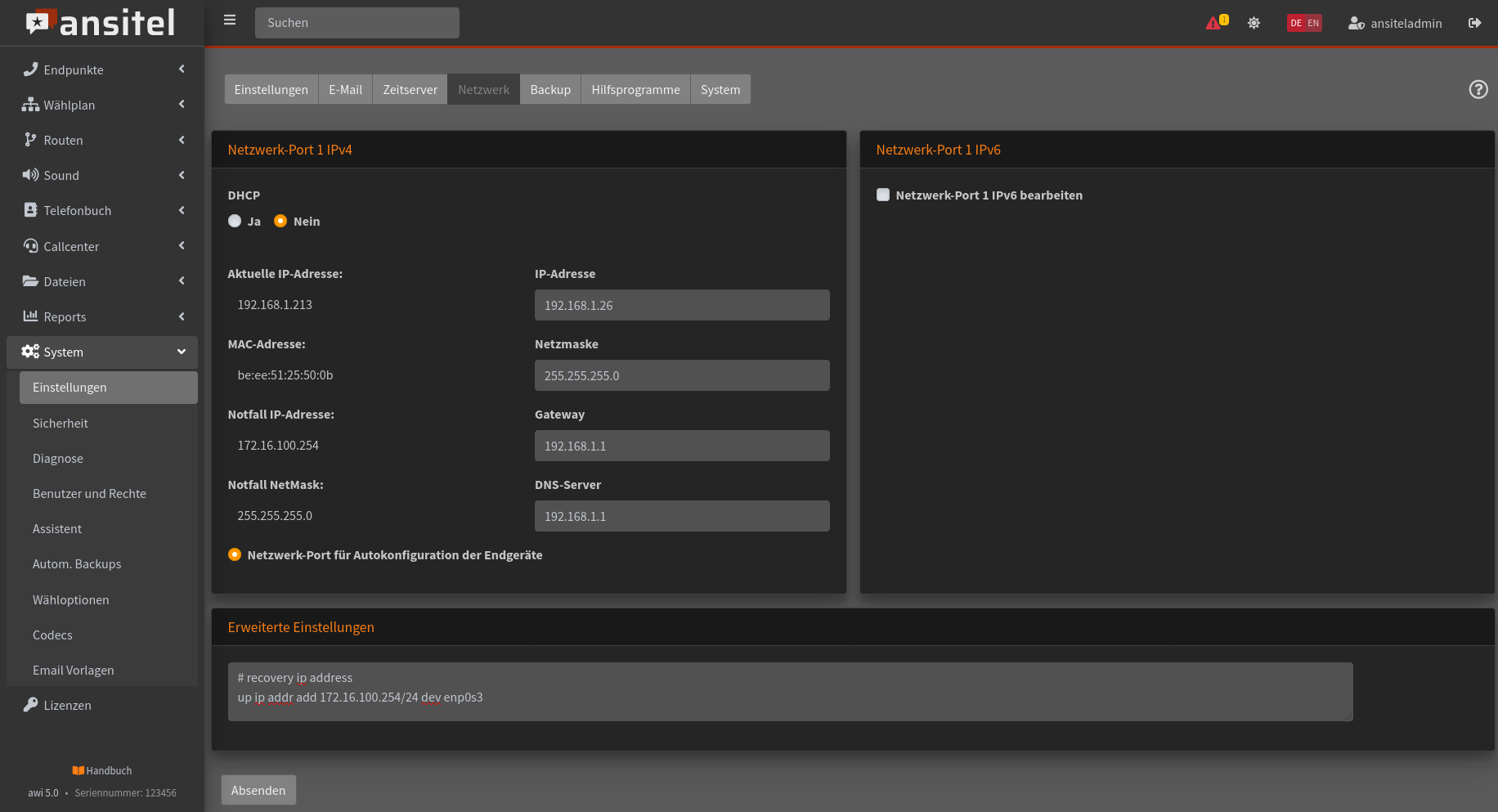Click the logout icon
The width and height of the screenshot is (1498, 812).
point(1474,23)
